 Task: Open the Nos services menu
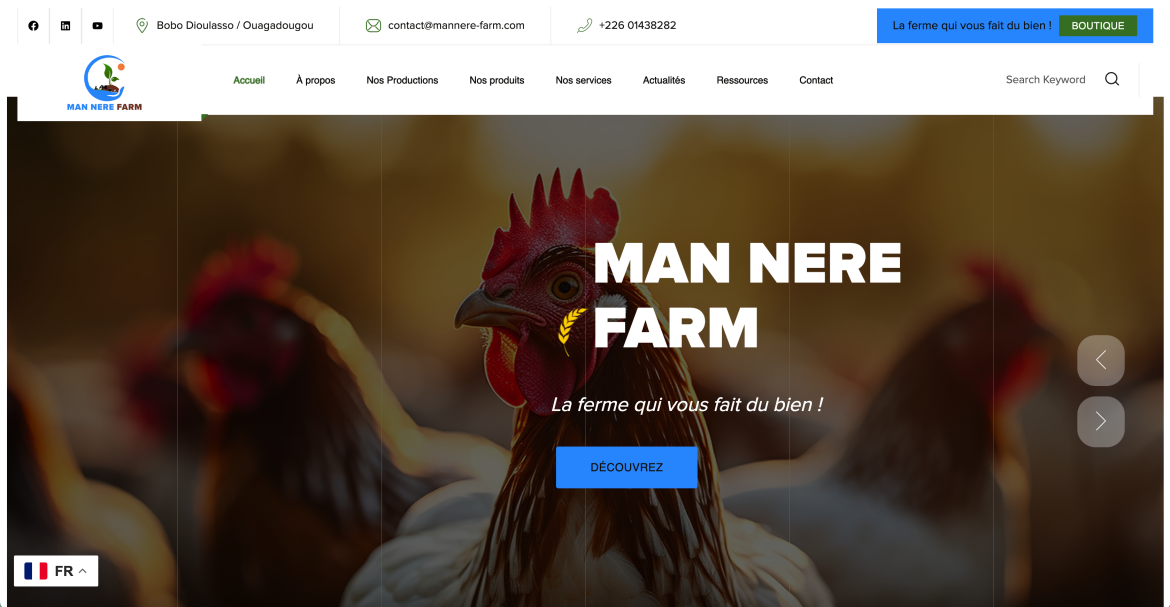[584, 80]
